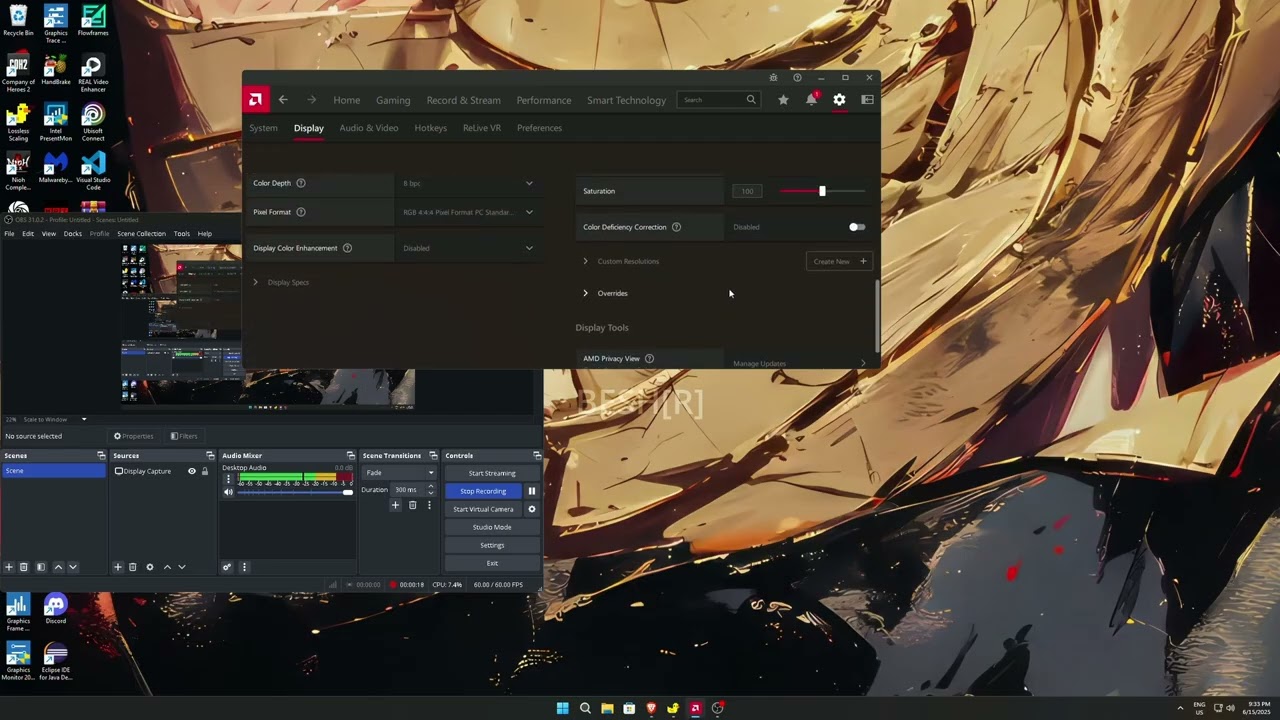The width and height of the screenshot is (1280, 720).
Task: Remove transition with Scene Transitions trash icon
Action: [412, 505]
